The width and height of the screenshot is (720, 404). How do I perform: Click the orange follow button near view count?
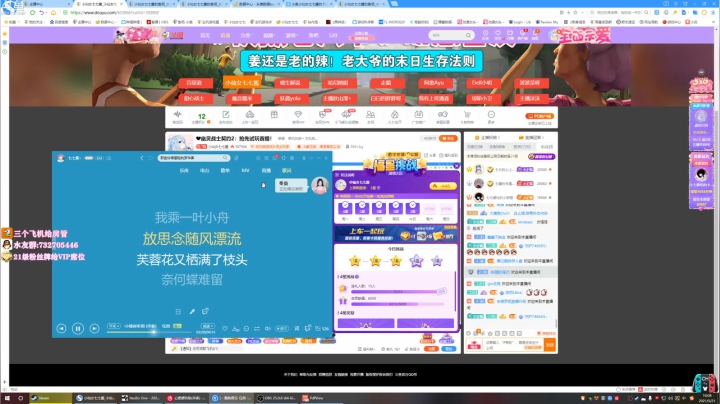[449, 138]
